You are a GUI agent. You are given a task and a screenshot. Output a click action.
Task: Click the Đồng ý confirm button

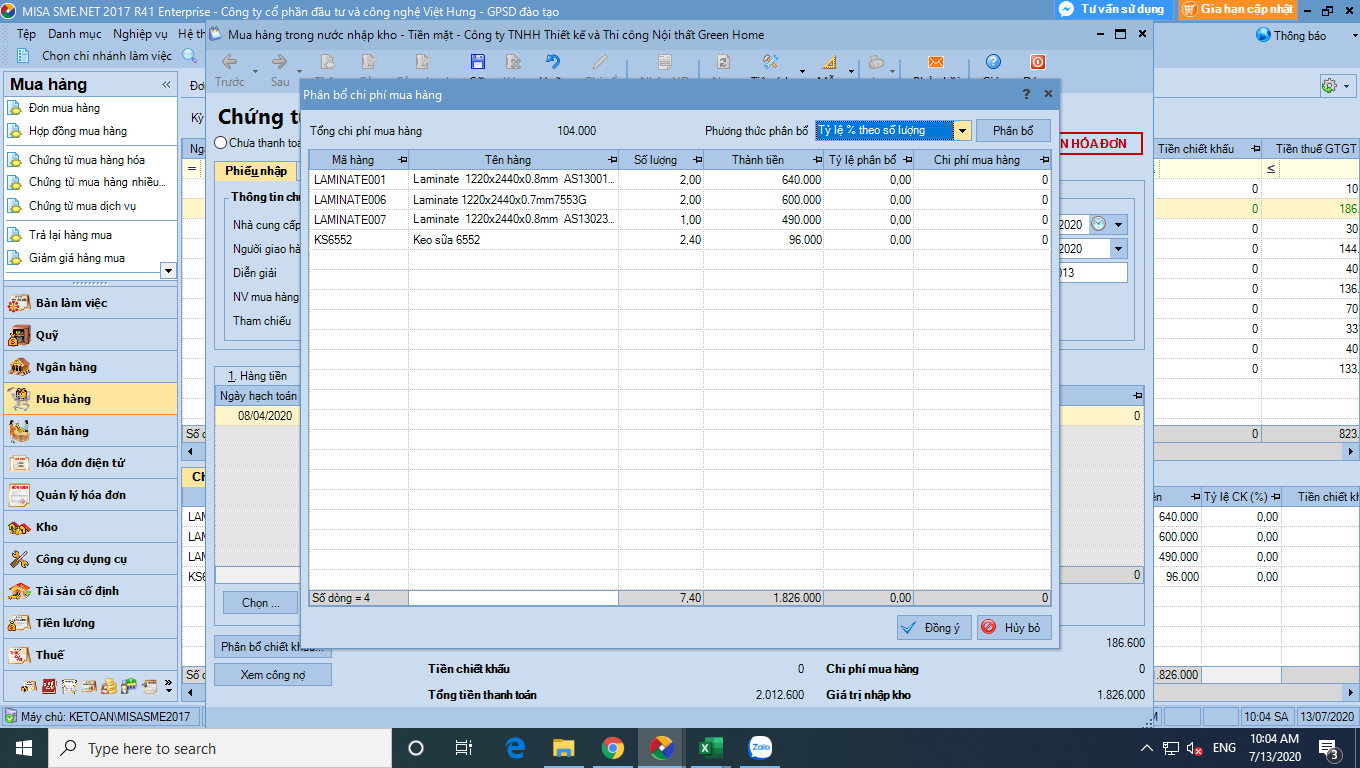933,628
